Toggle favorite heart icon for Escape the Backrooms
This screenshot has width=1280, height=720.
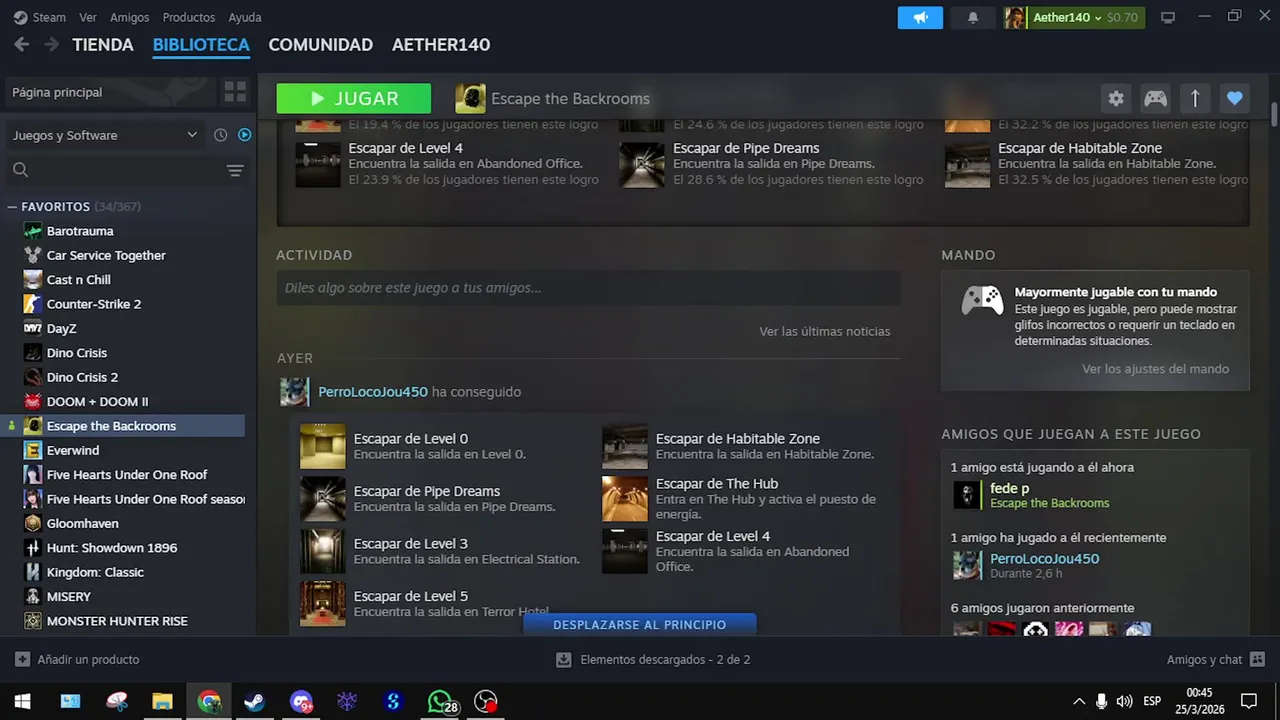(1234, 98)
